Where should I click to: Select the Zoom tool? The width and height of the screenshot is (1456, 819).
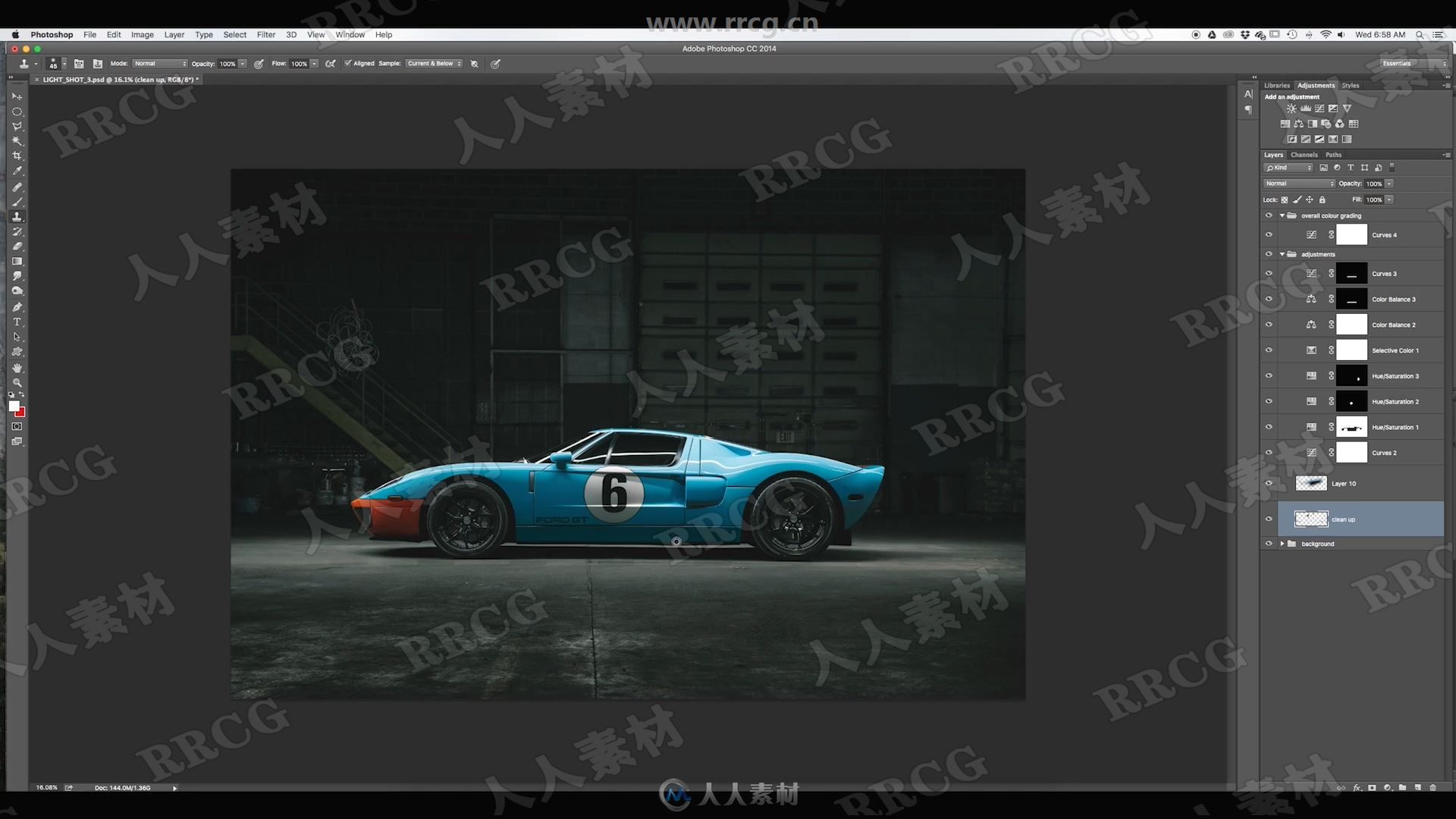click(17, 383)
